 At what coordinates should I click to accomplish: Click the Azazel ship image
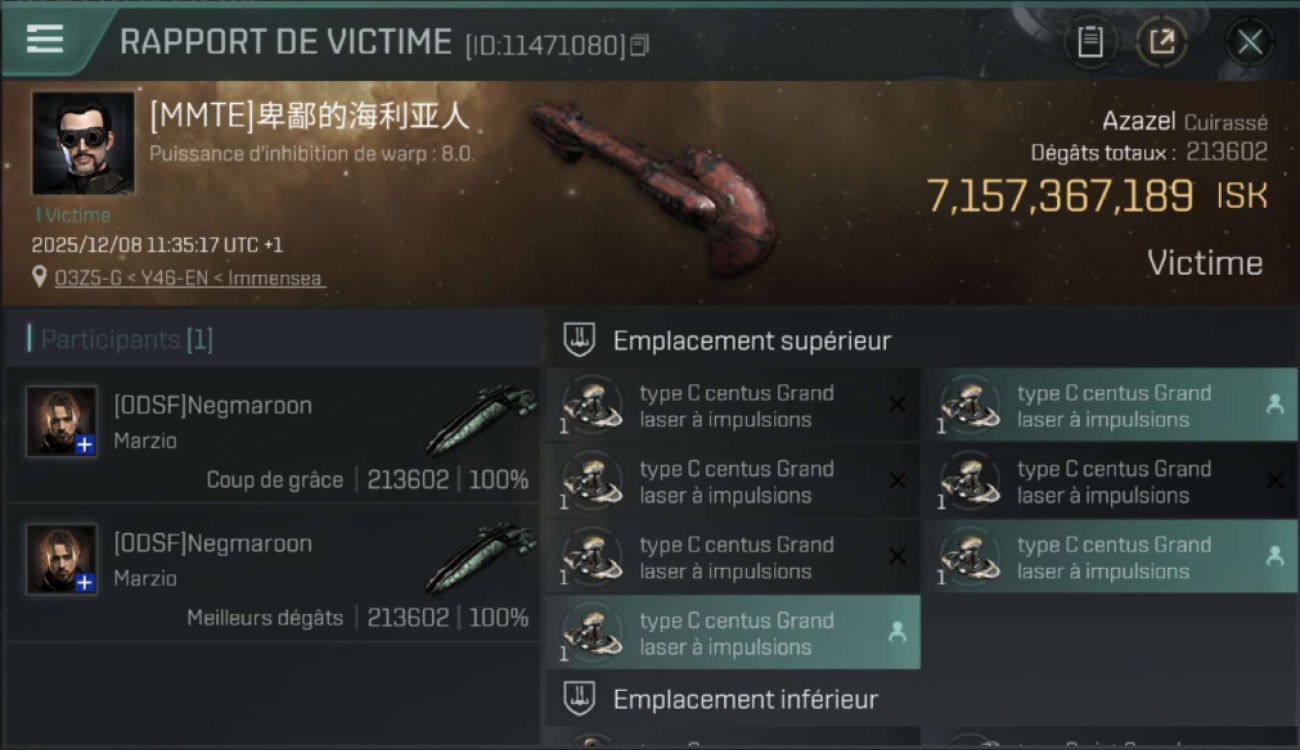coord(655,187)
